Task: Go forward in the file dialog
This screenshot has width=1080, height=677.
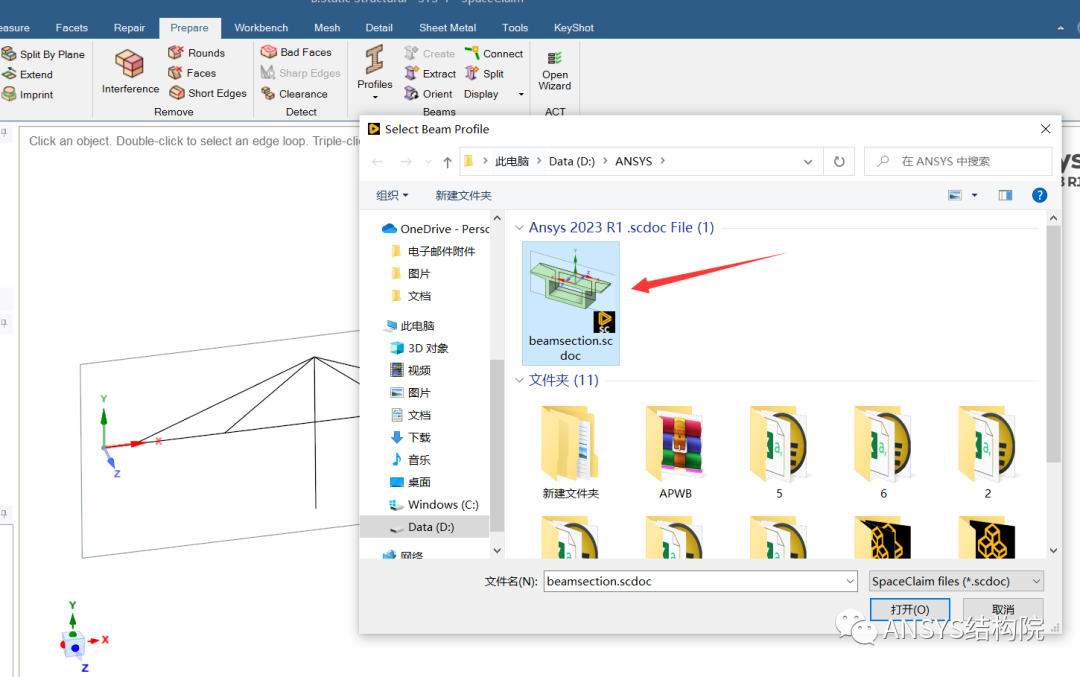Action: tap(406, 161)
